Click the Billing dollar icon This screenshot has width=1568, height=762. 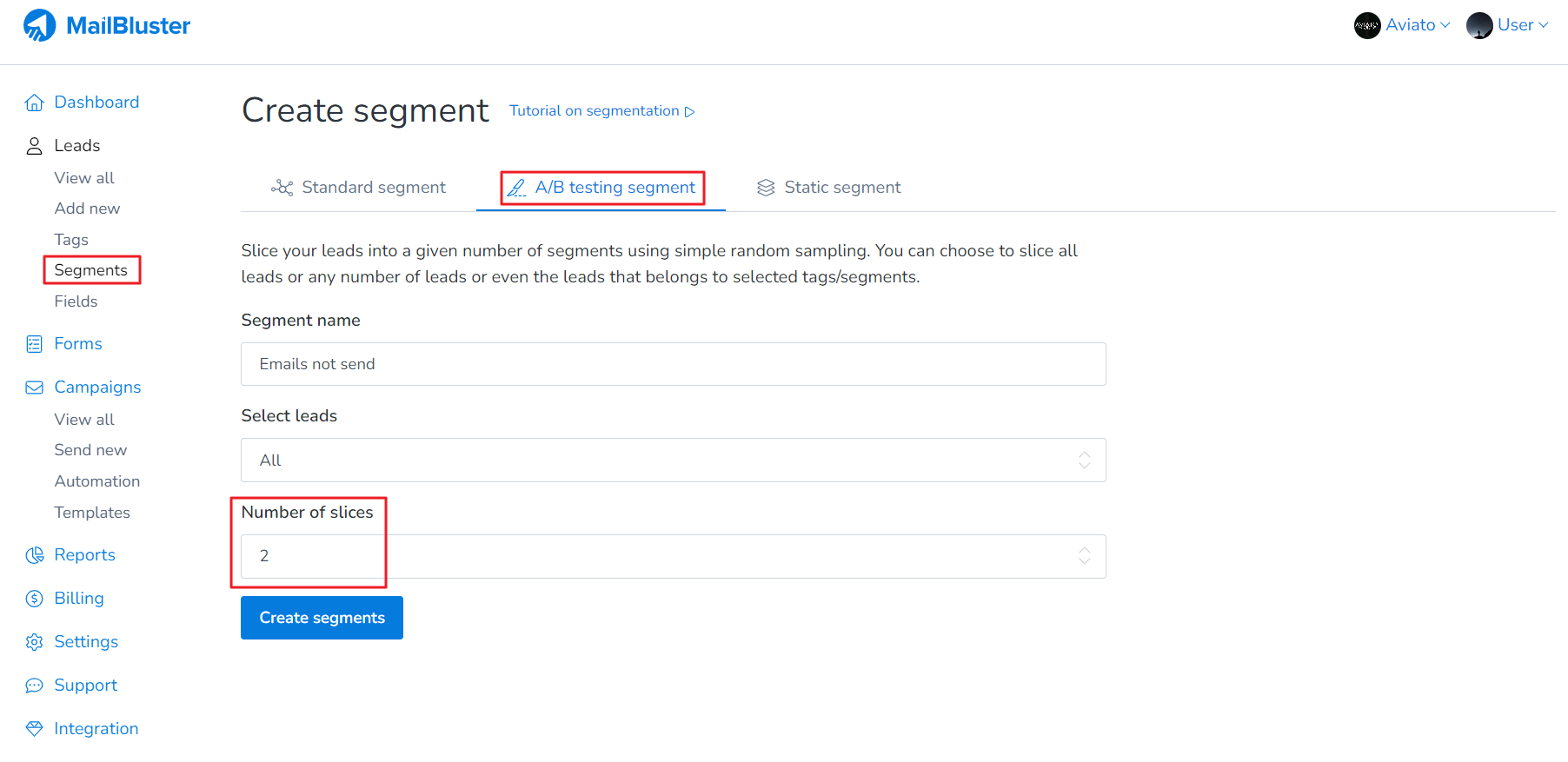(34, 599)
